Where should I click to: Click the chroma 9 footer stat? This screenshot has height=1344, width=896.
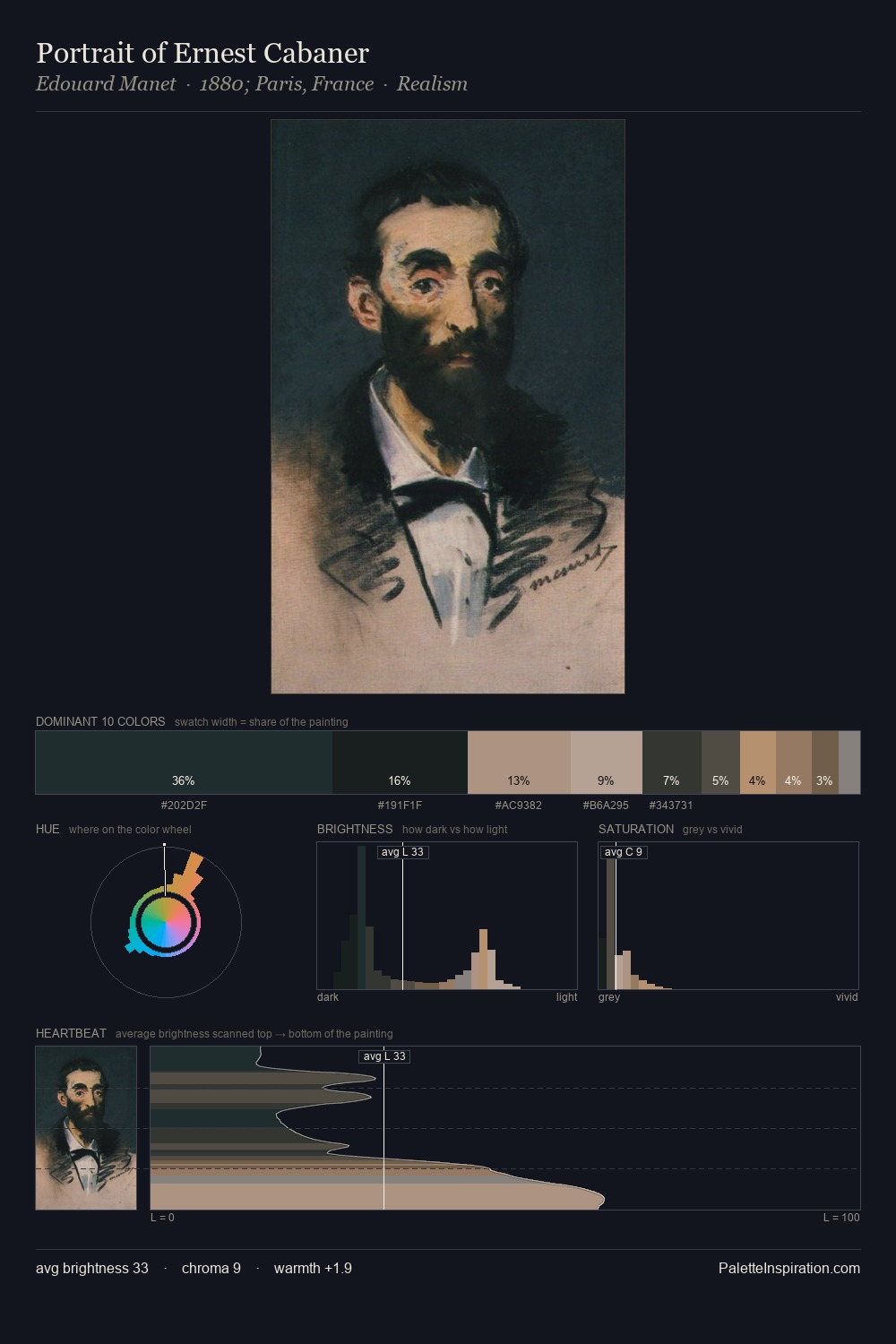211,1268
